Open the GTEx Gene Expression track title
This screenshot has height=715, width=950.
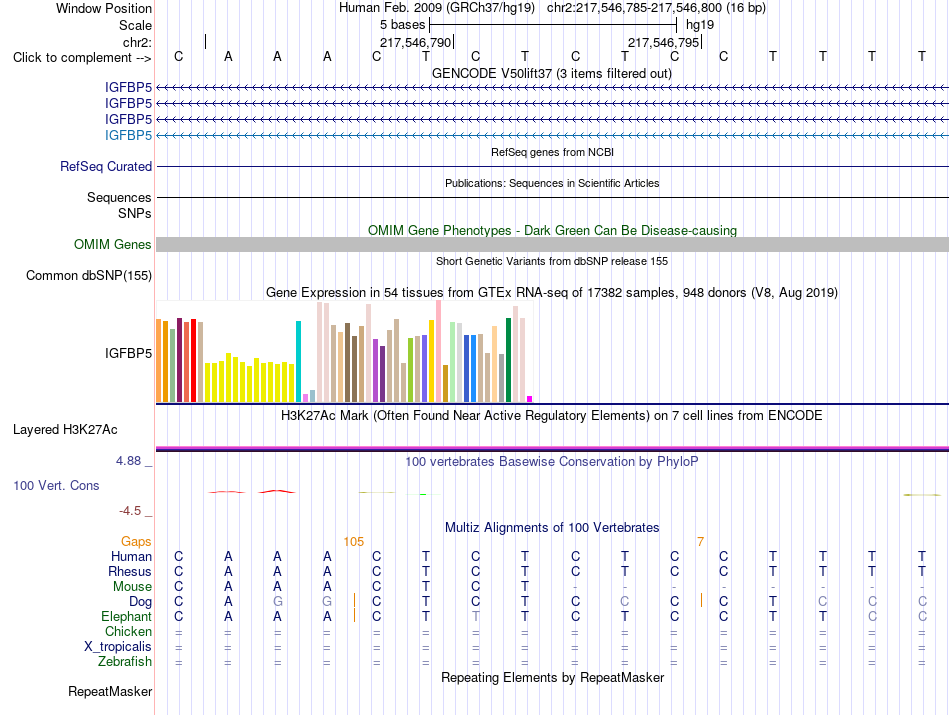pyautogui.click(x=552, y=293)
